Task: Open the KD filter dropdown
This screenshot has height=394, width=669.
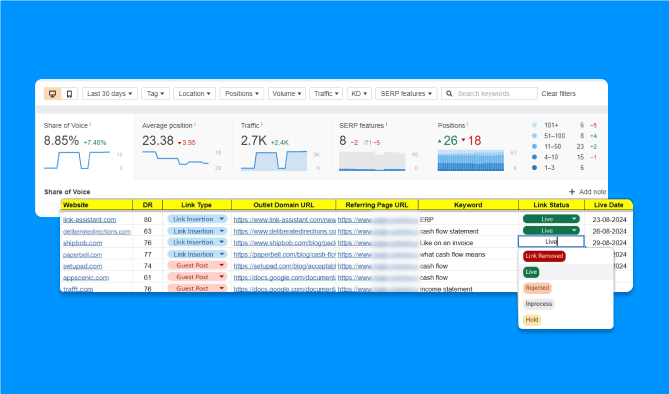Action: (x=359, y=93)
